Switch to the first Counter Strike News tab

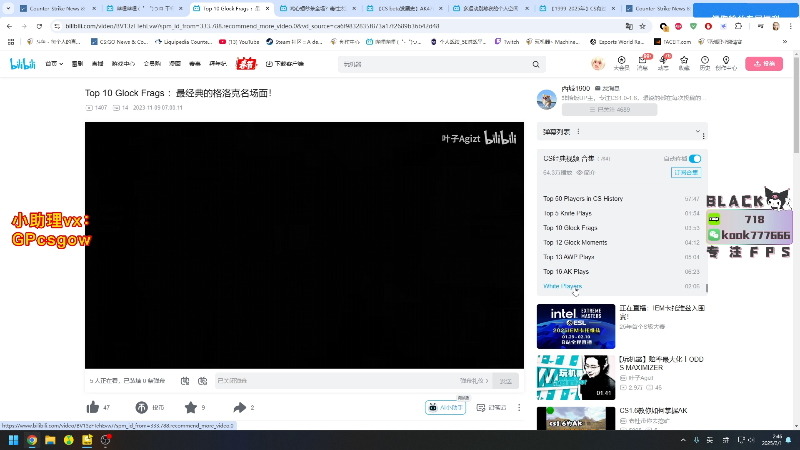click(x=57, y=9)
